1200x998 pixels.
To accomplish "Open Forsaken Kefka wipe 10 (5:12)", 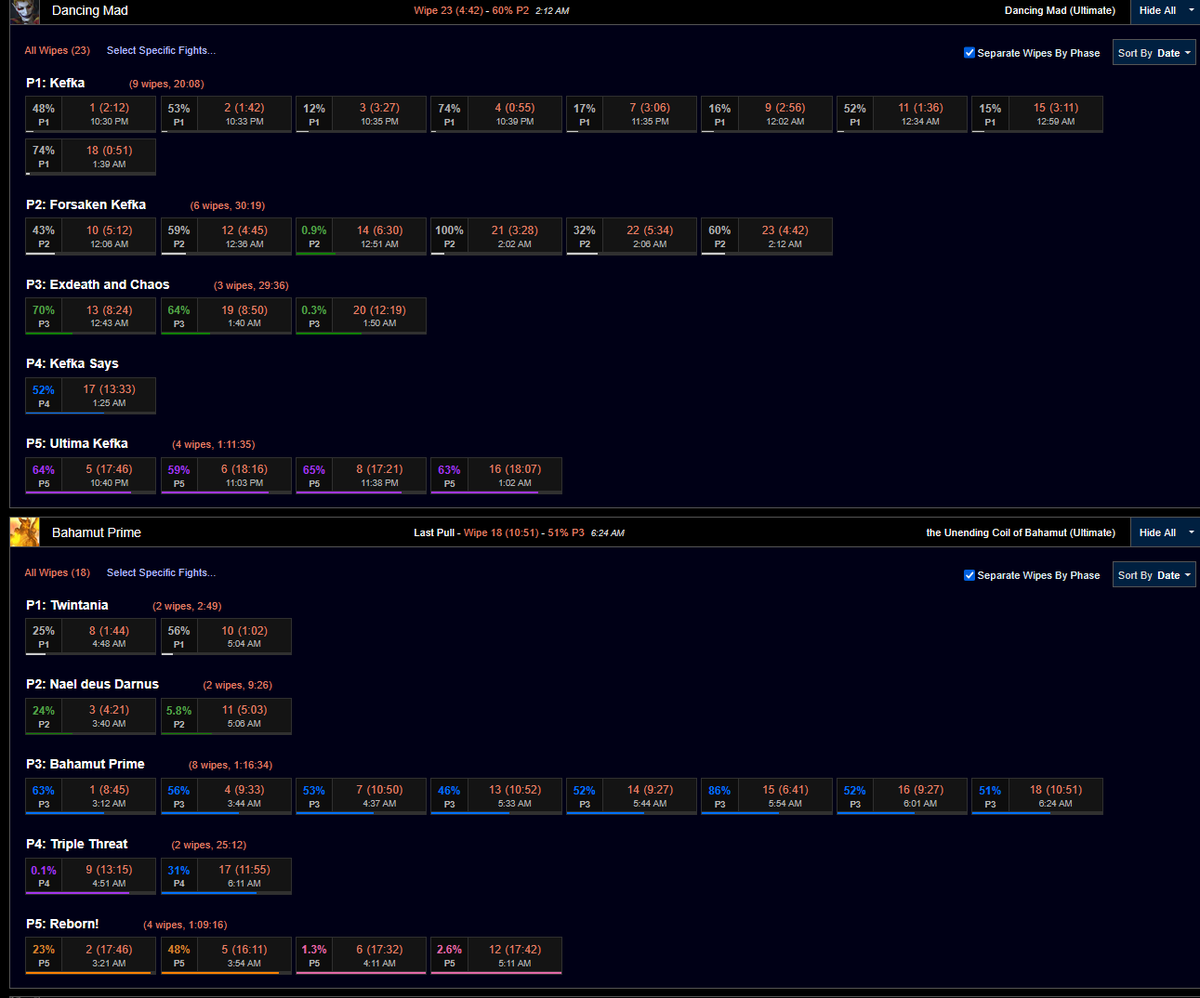I will 91,237.
